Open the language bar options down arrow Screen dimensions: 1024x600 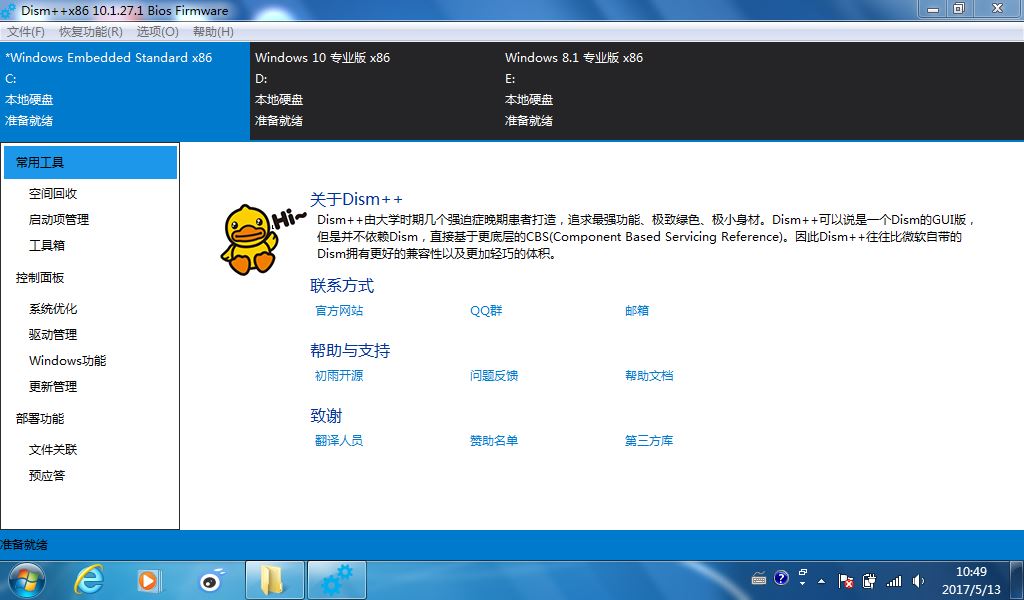click(803, 584)
